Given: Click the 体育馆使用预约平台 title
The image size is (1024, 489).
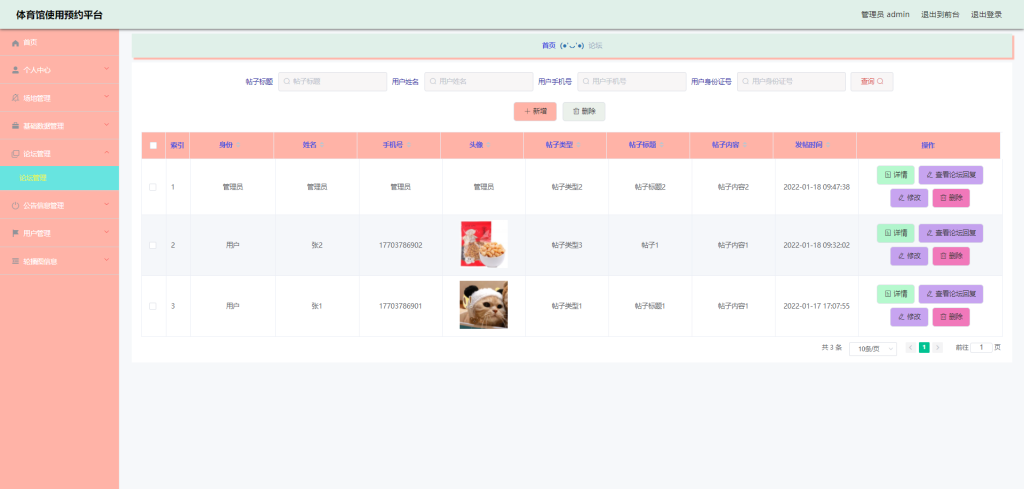Looking at the screenshot, I should tap(59, 14).
